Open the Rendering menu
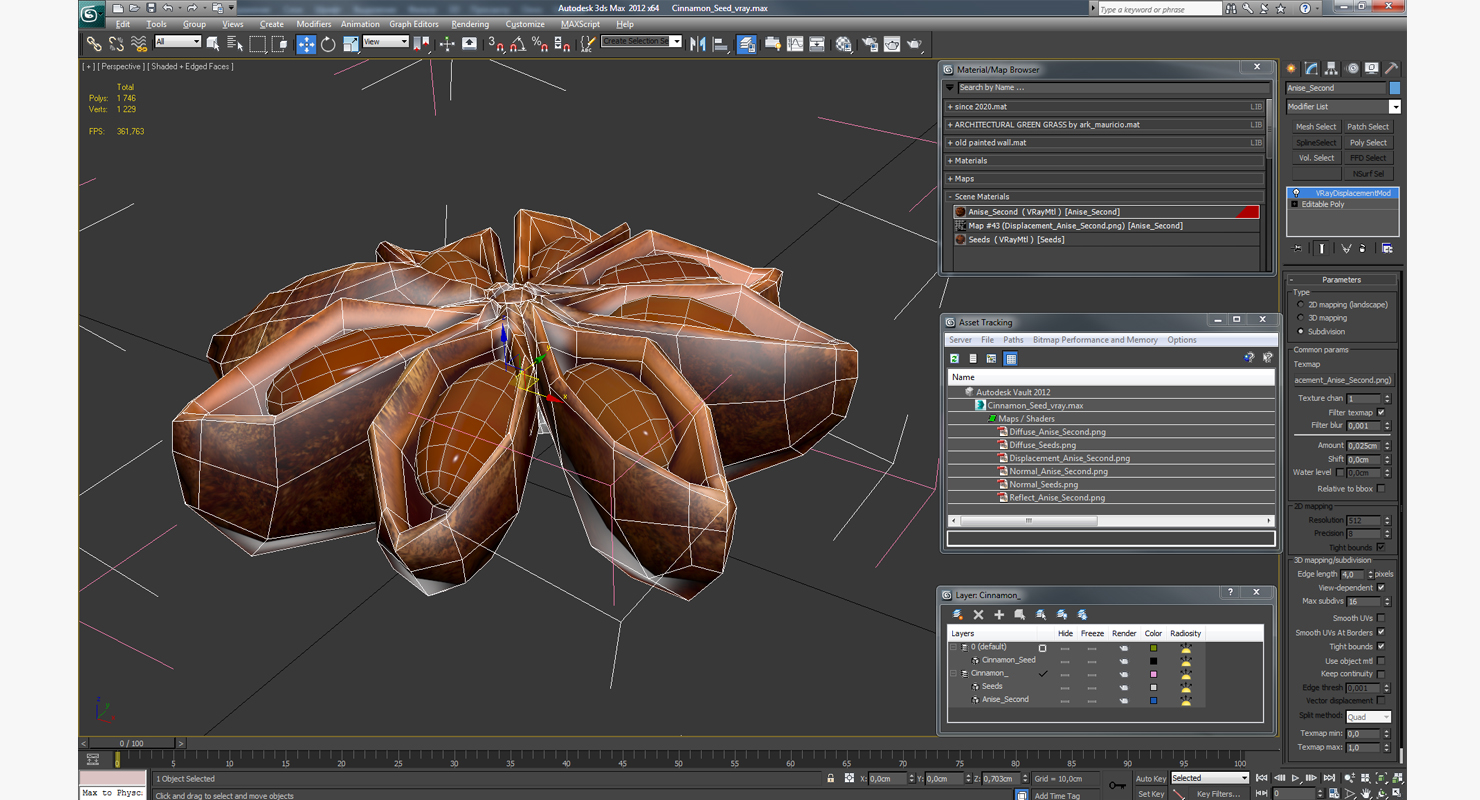1480x800 pixels. coord(470,24)
